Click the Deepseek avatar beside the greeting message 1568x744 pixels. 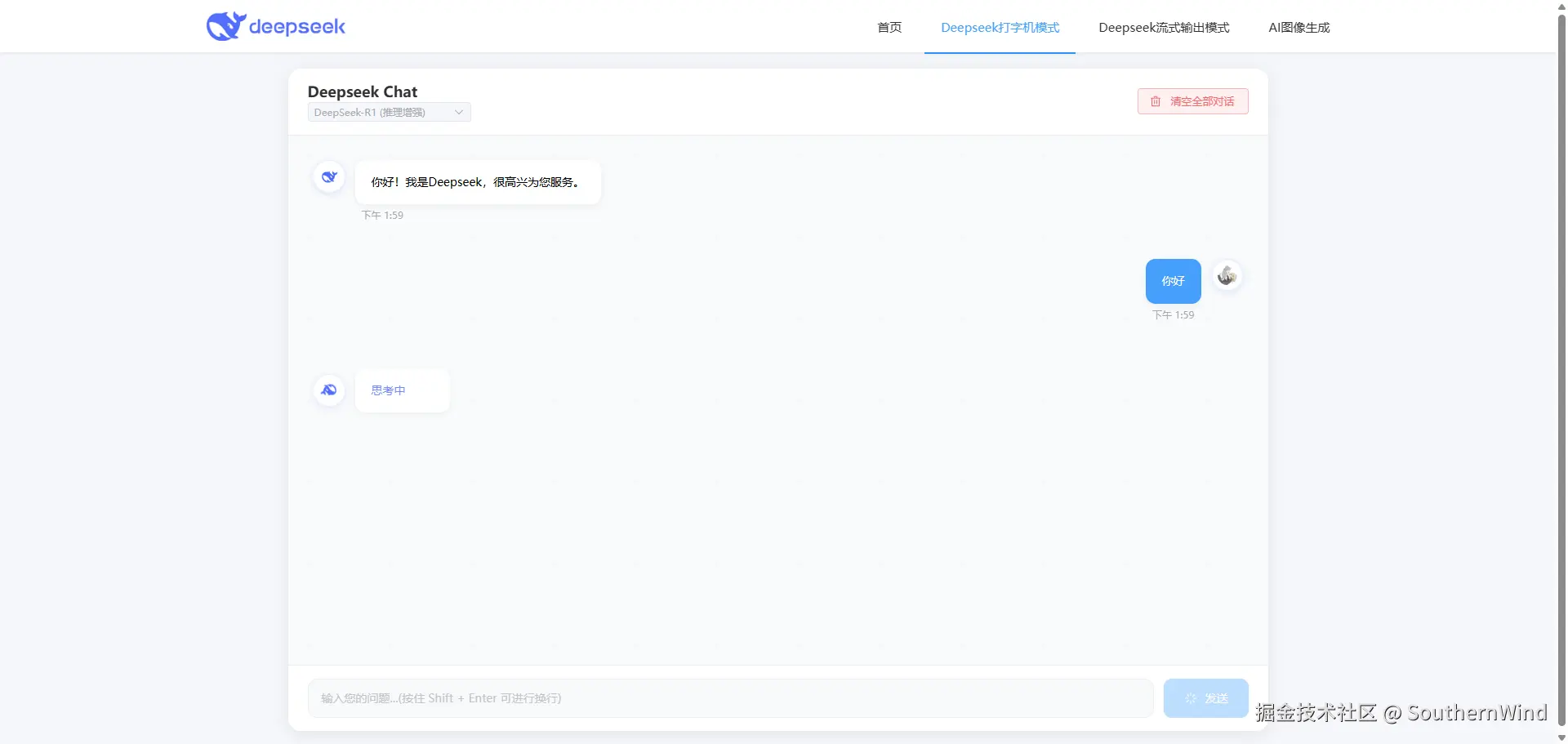pyautogui.click(x=329, y=176)
